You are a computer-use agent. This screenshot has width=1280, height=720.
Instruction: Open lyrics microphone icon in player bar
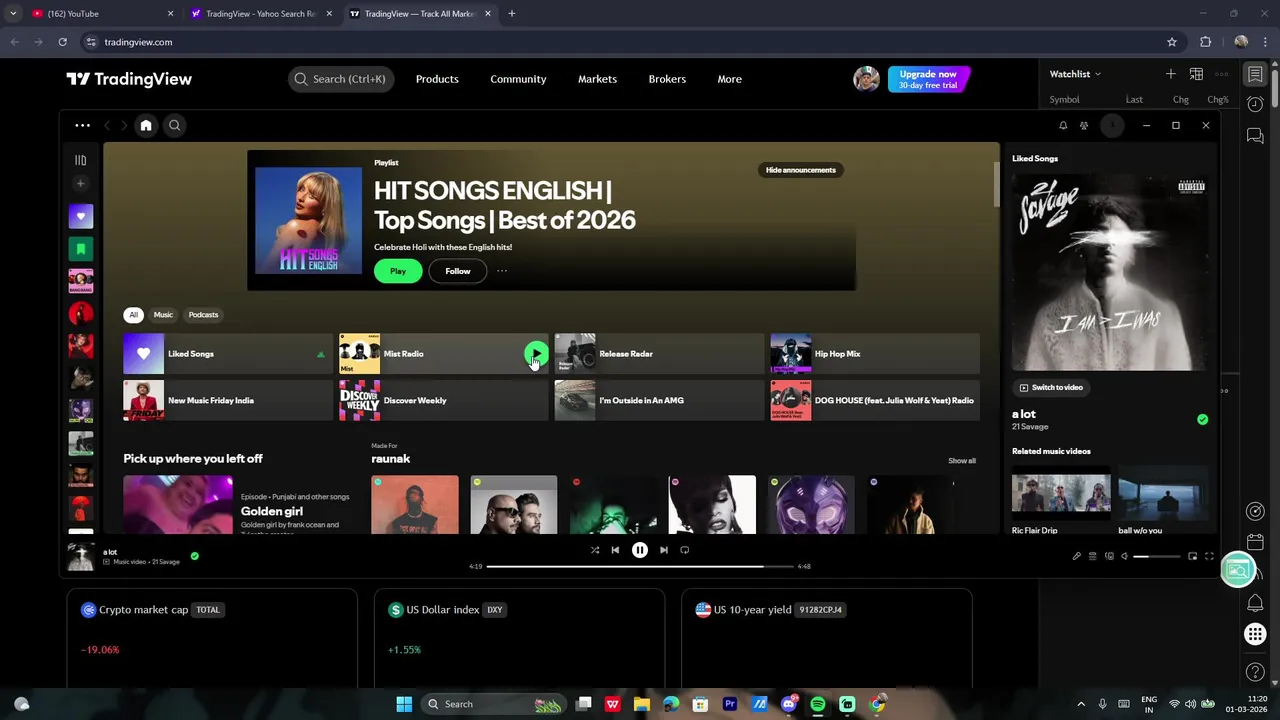tap(1077, 556)
